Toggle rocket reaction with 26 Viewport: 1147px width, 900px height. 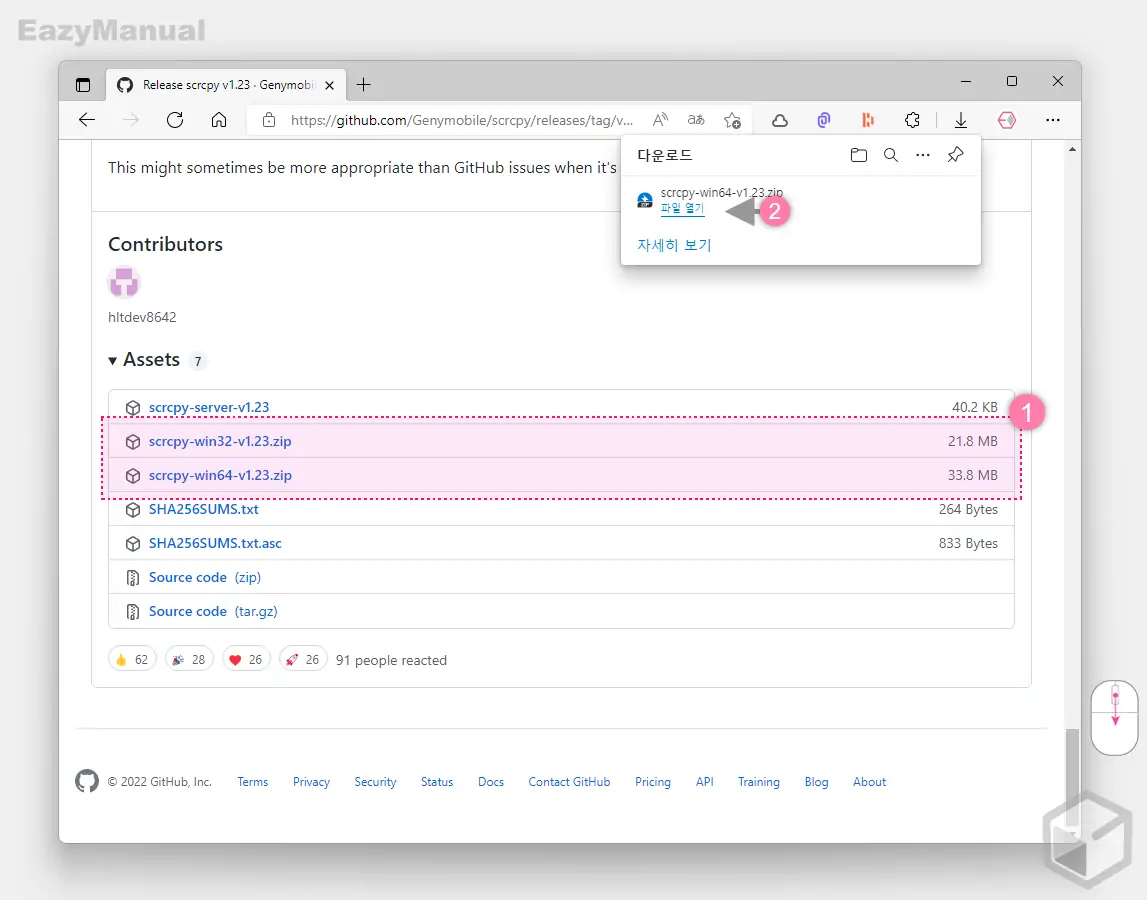[303, 659]
